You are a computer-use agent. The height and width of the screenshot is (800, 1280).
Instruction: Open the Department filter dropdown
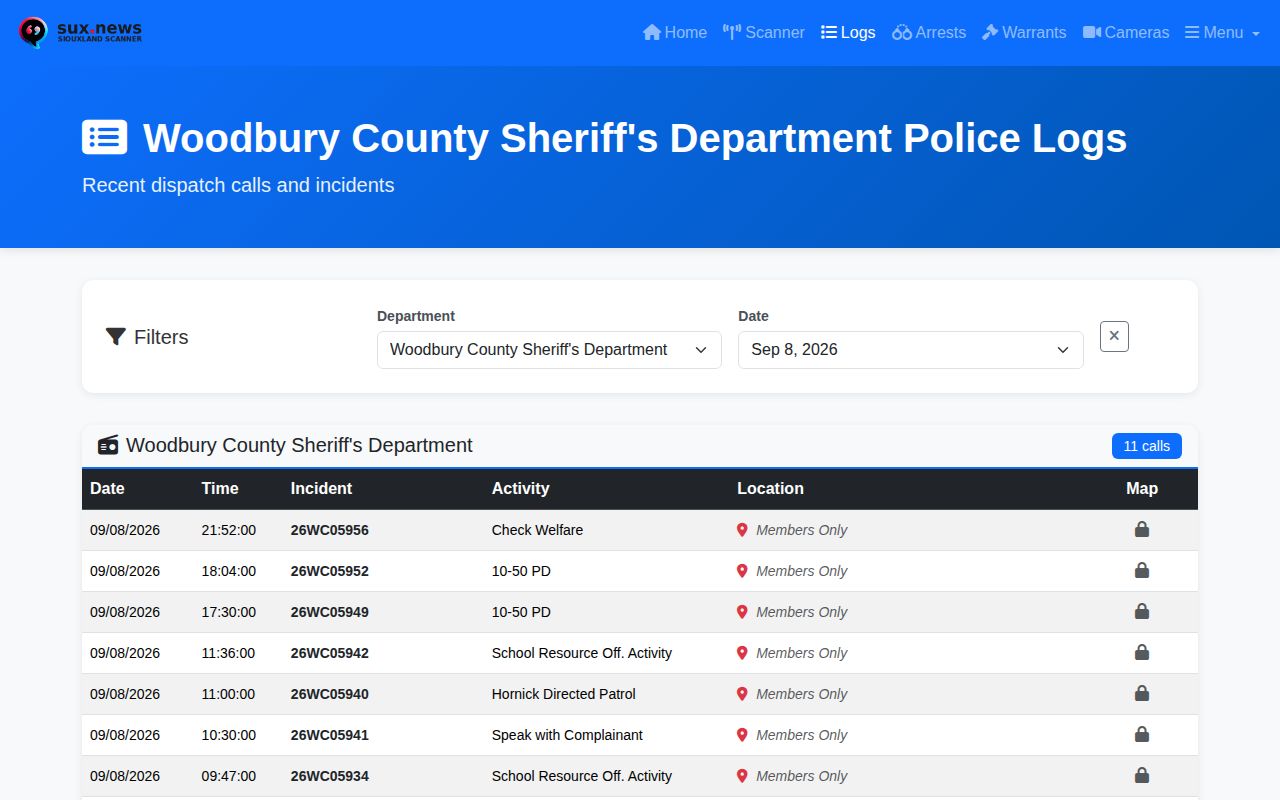(549, 350)
